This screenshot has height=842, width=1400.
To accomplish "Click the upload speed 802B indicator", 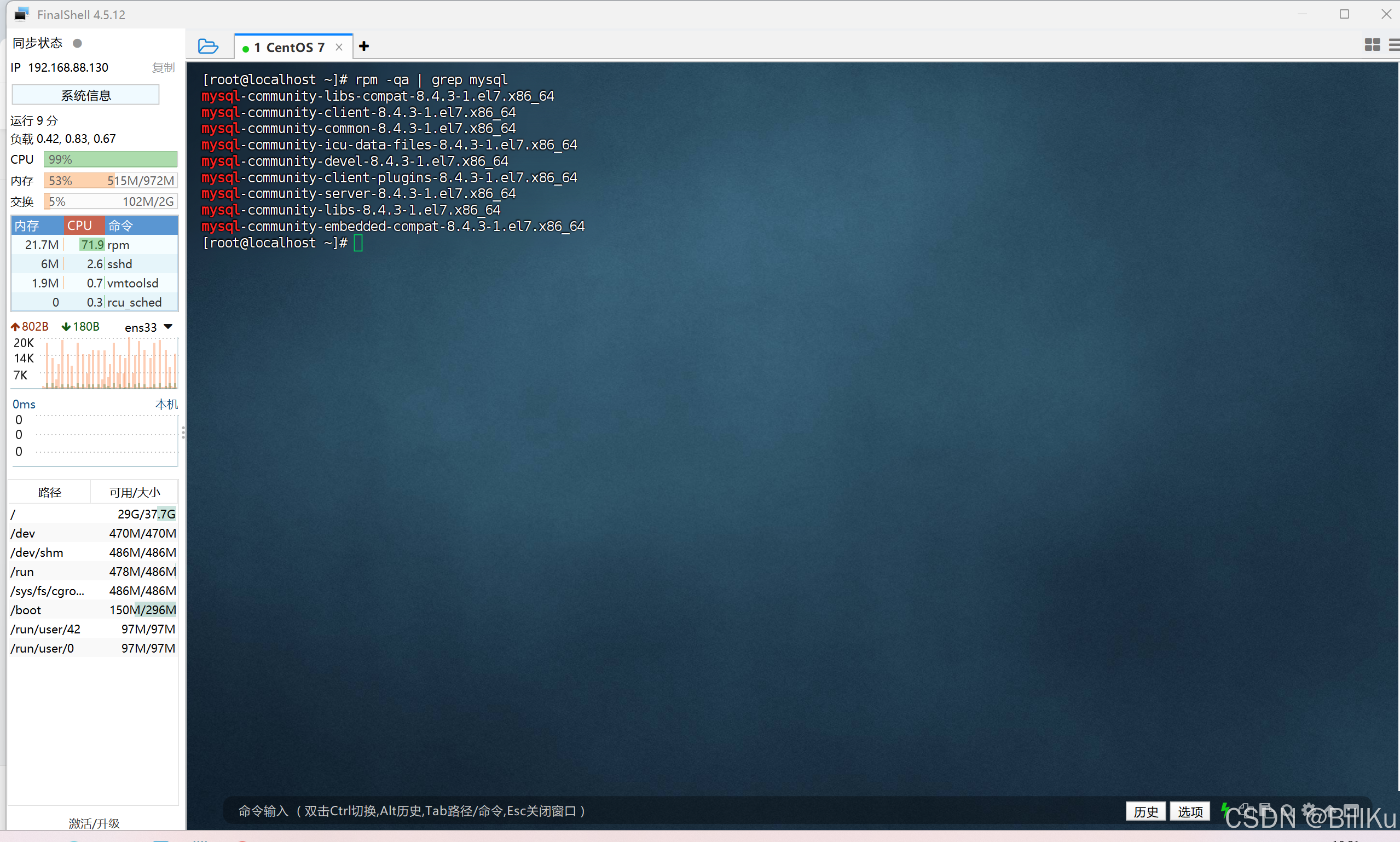I will pos(30,327).
